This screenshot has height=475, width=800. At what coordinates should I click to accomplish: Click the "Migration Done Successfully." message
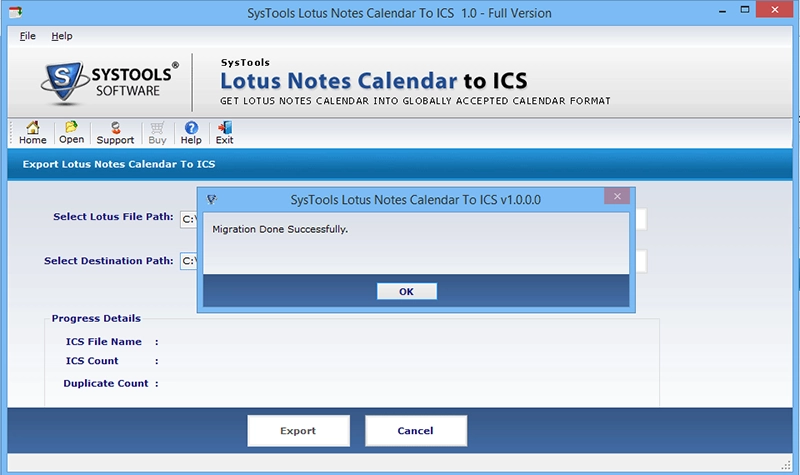coord(280,229)
